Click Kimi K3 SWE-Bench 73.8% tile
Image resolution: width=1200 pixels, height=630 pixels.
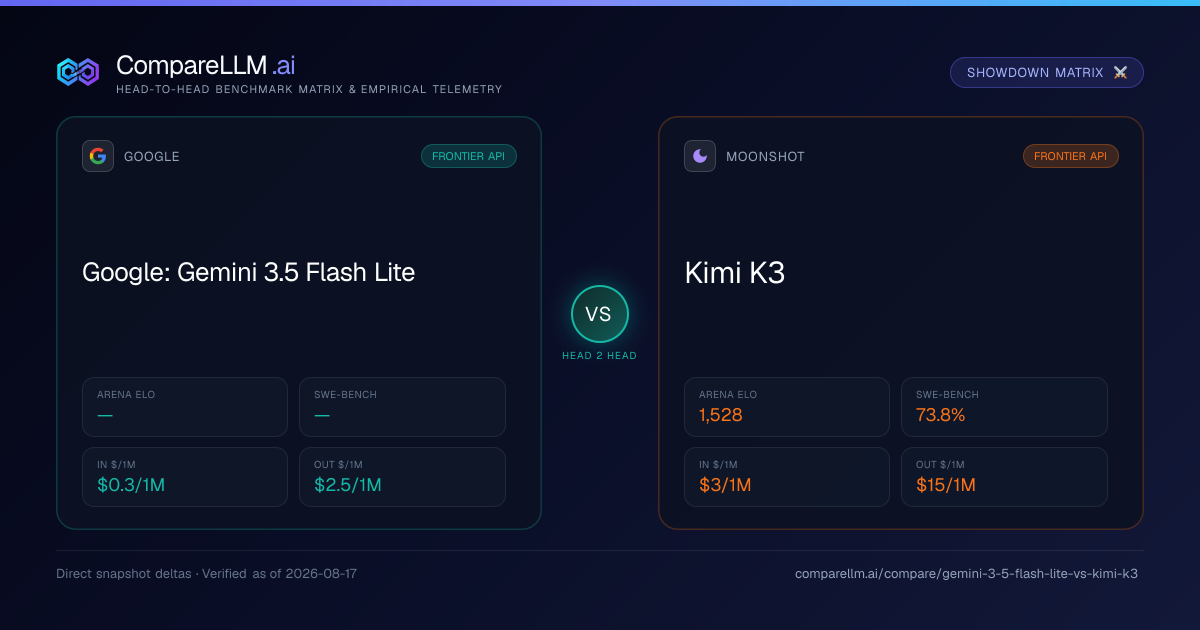pos(1004,407)
